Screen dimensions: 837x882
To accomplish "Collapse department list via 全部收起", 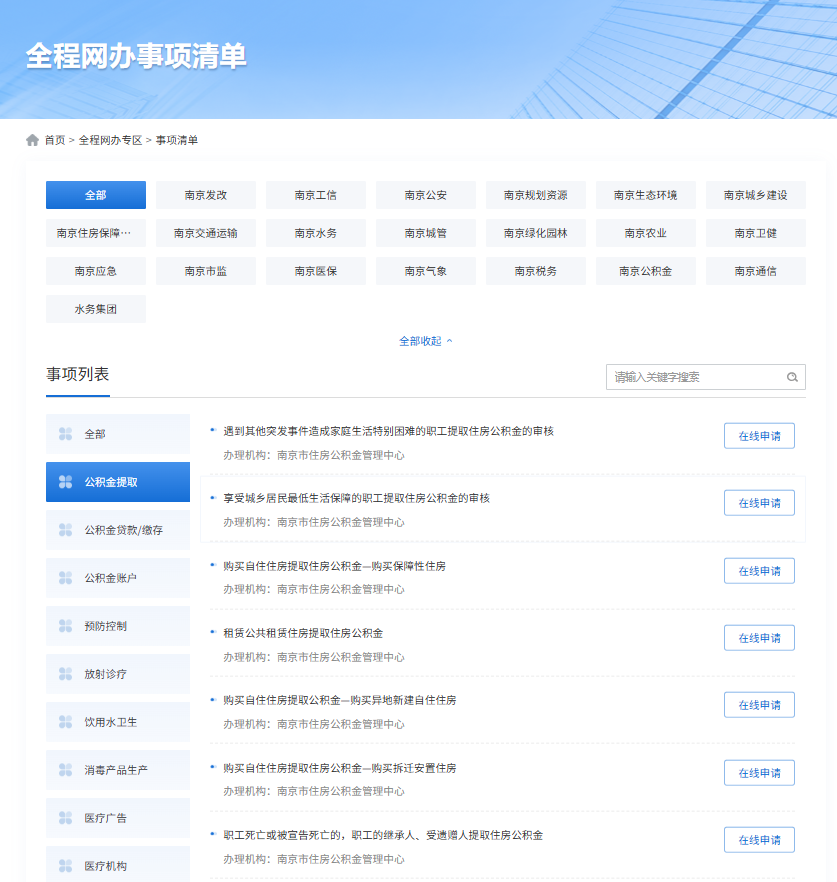I will (425, 341).
